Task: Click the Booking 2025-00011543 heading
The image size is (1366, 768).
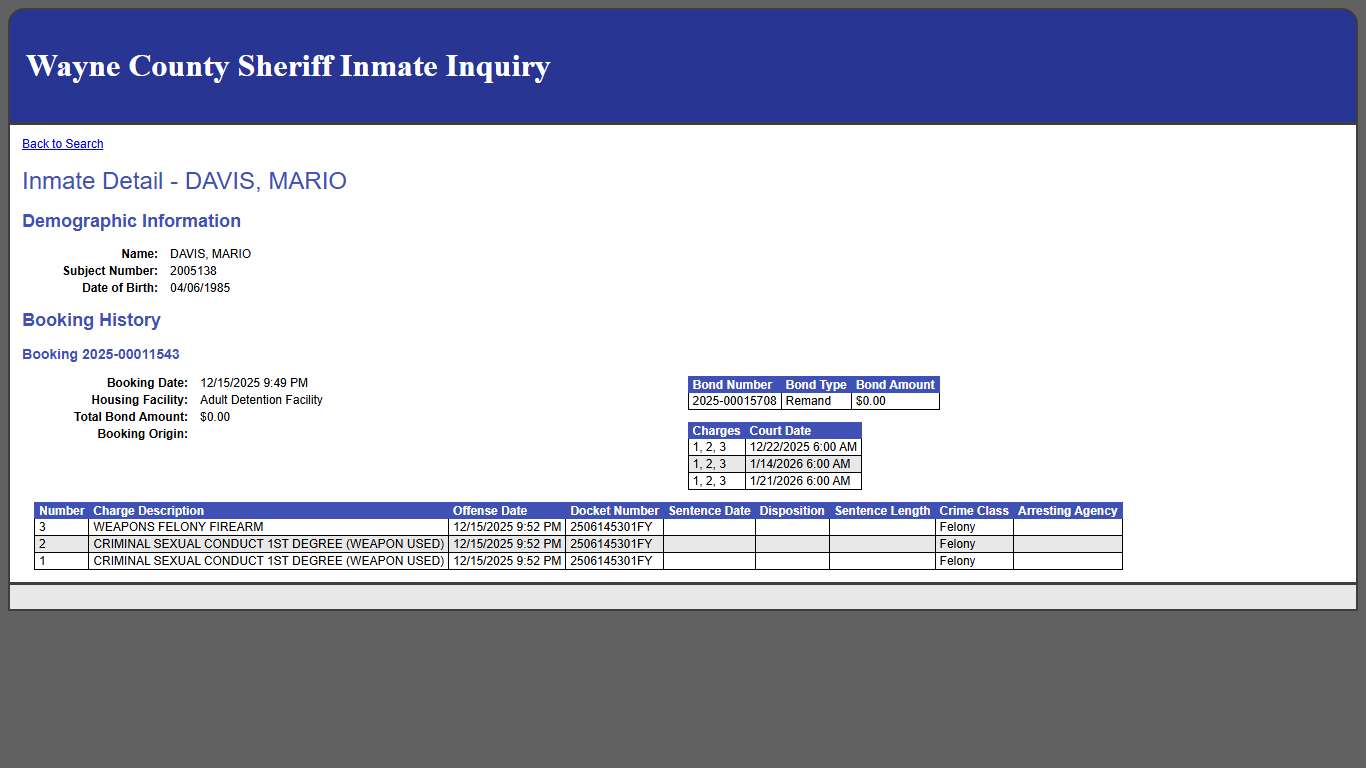Action: [x=101, y=355]
